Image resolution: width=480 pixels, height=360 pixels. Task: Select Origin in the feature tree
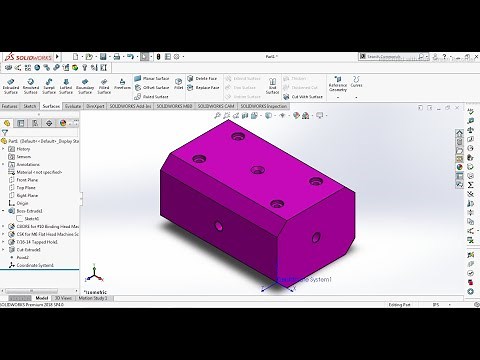tap(18, 203)
